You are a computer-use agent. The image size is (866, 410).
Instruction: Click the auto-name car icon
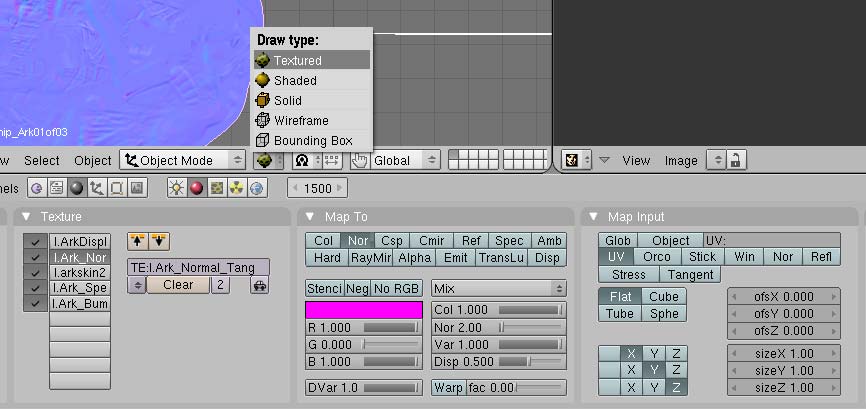(x=260, y=285)
